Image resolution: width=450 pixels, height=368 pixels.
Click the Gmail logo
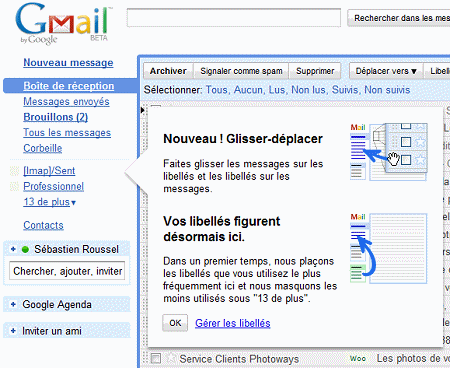point(63,23)
